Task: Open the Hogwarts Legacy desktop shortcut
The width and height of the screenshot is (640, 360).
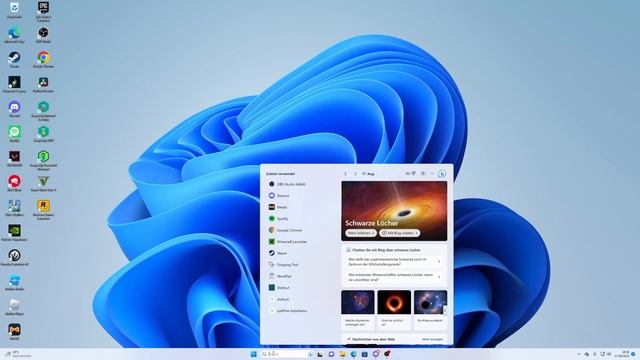Action: click(x=14, y=84)
